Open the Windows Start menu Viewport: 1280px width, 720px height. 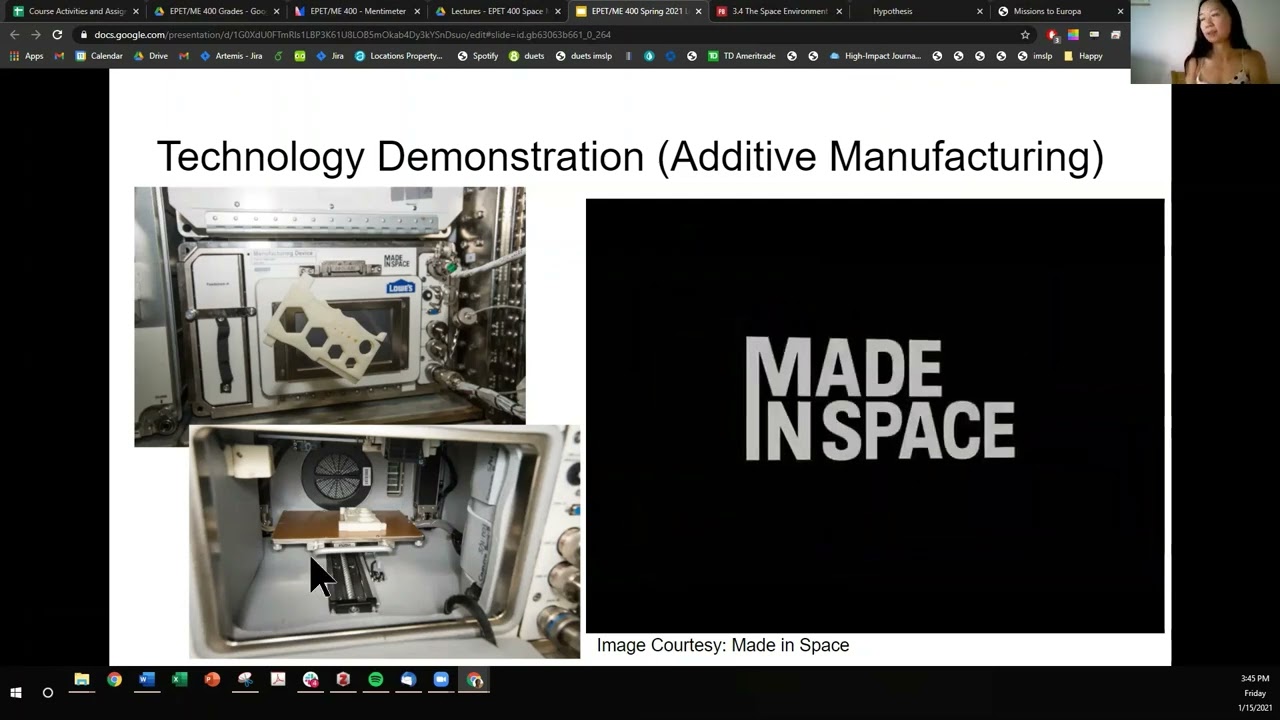[16, 692]
